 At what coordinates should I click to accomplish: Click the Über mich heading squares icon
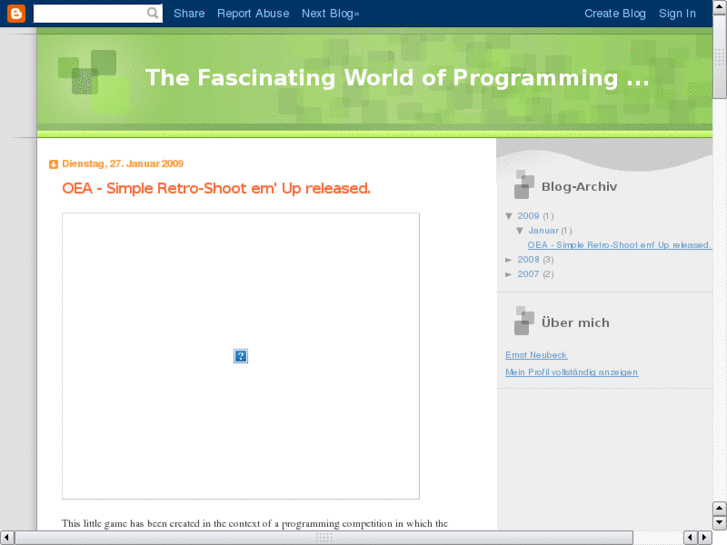(524, 321)
